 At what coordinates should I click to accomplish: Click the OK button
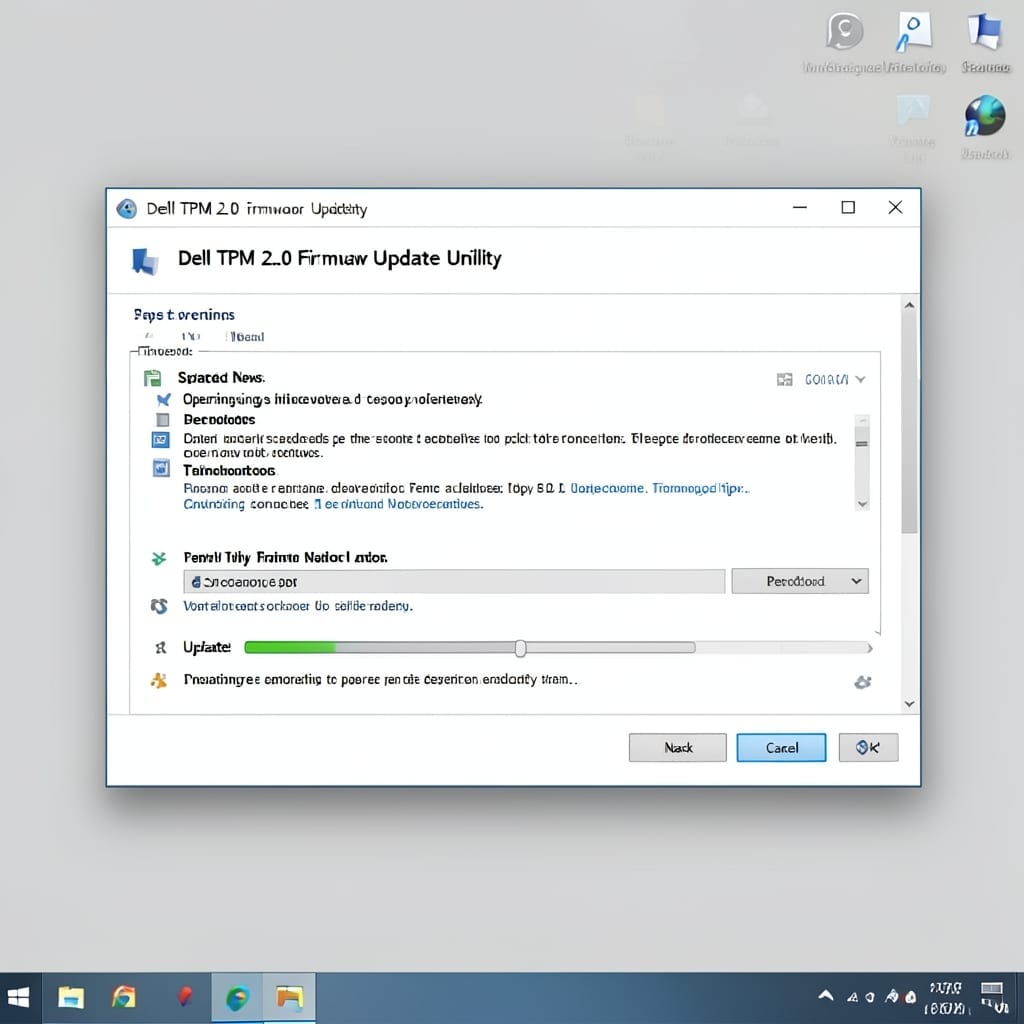[x=868, y=747]
